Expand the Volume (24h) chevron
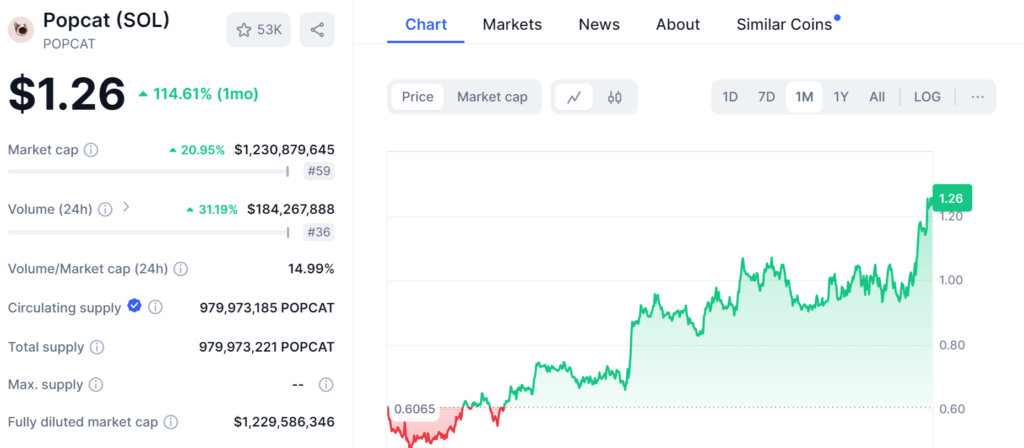 [x=126, y=208]
